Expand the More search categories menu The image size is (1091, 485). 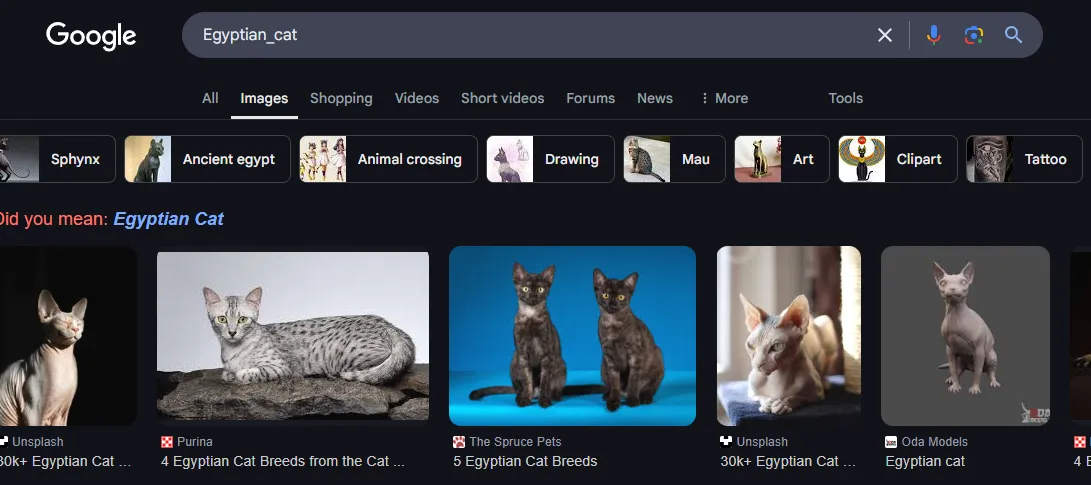click(x=724, y=98)
